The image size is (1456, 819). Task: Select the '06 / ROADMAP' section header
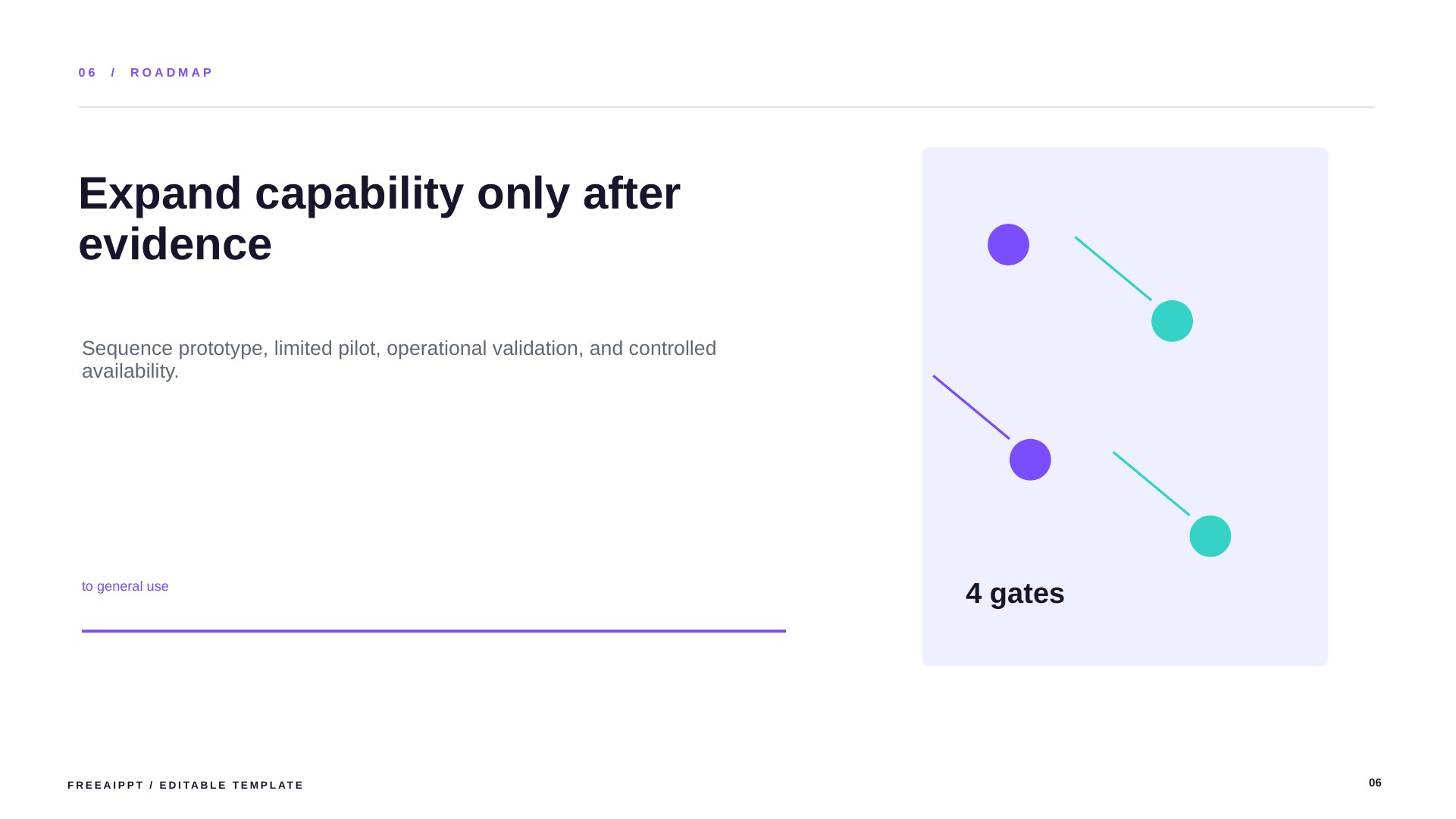point(146,73)
